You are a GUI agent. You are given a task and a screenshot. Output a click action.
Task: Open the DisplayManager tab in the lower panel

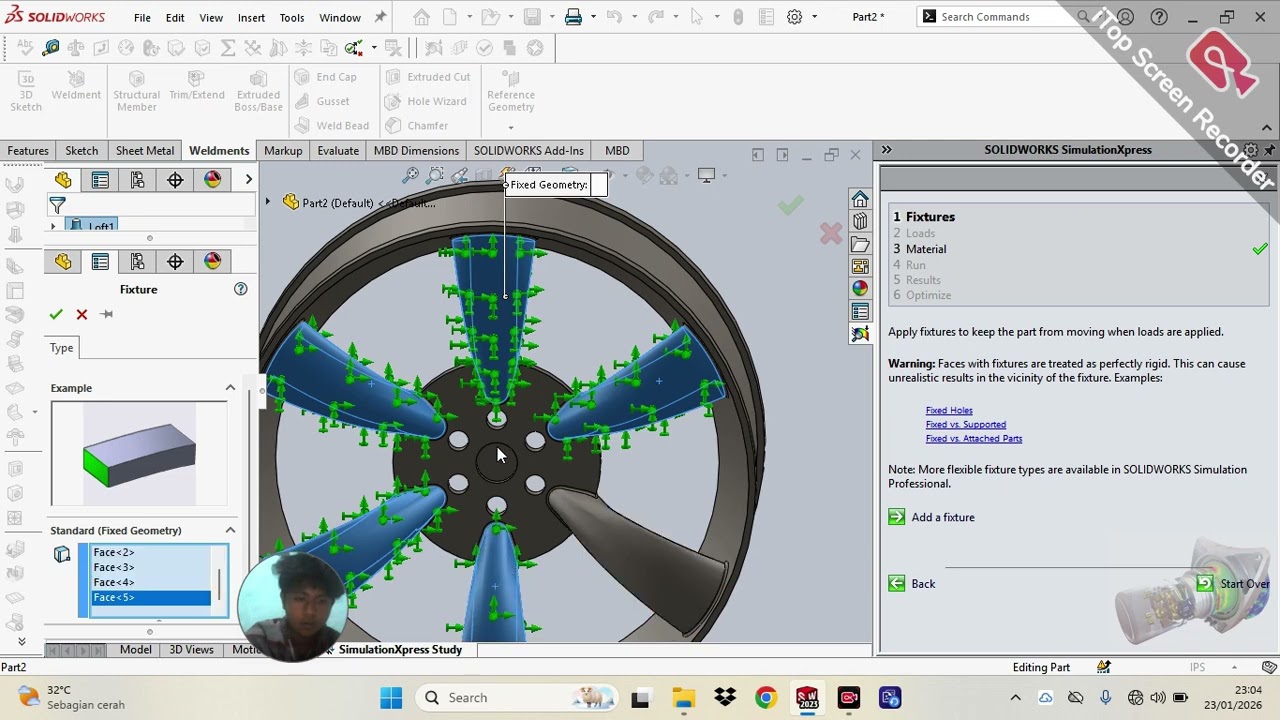(x=213, y=261)
